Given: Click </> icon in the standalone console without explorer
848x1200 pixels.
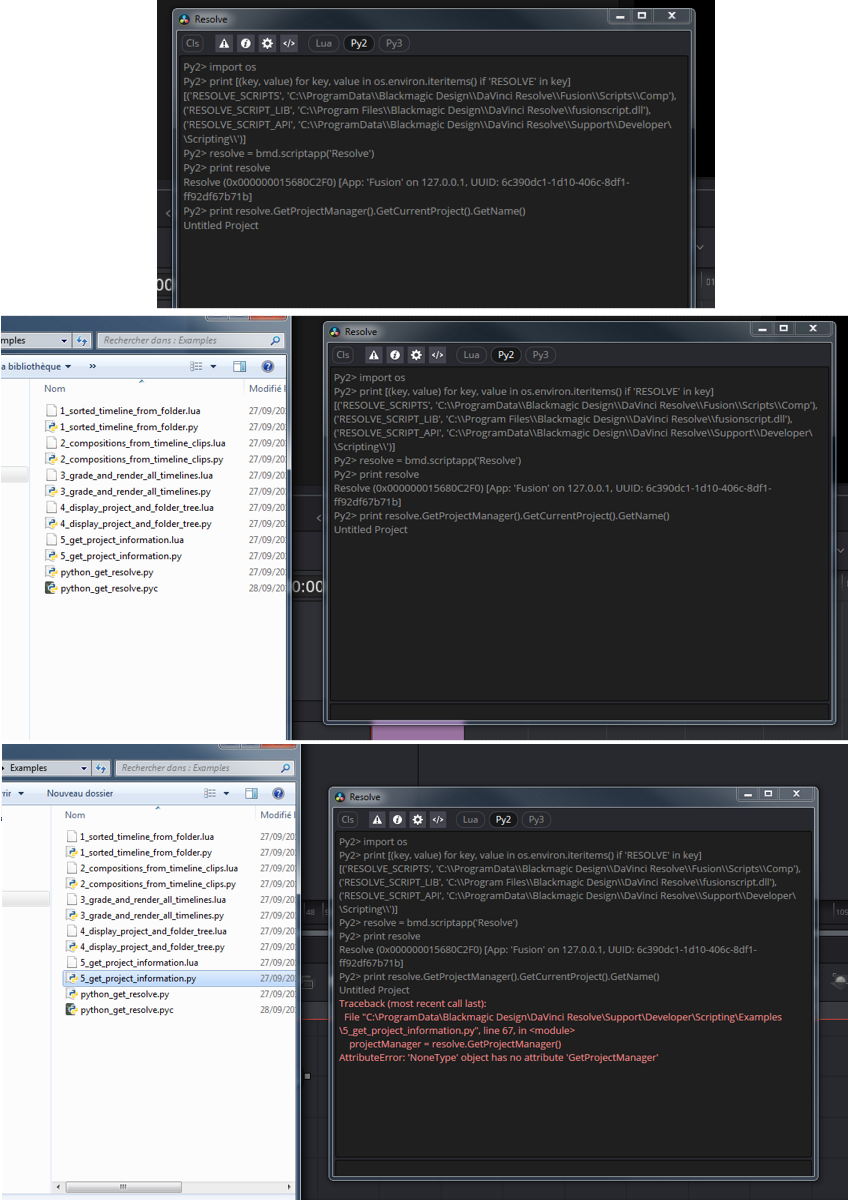Looking at the screenshot, I should click(x=289, y=43).
